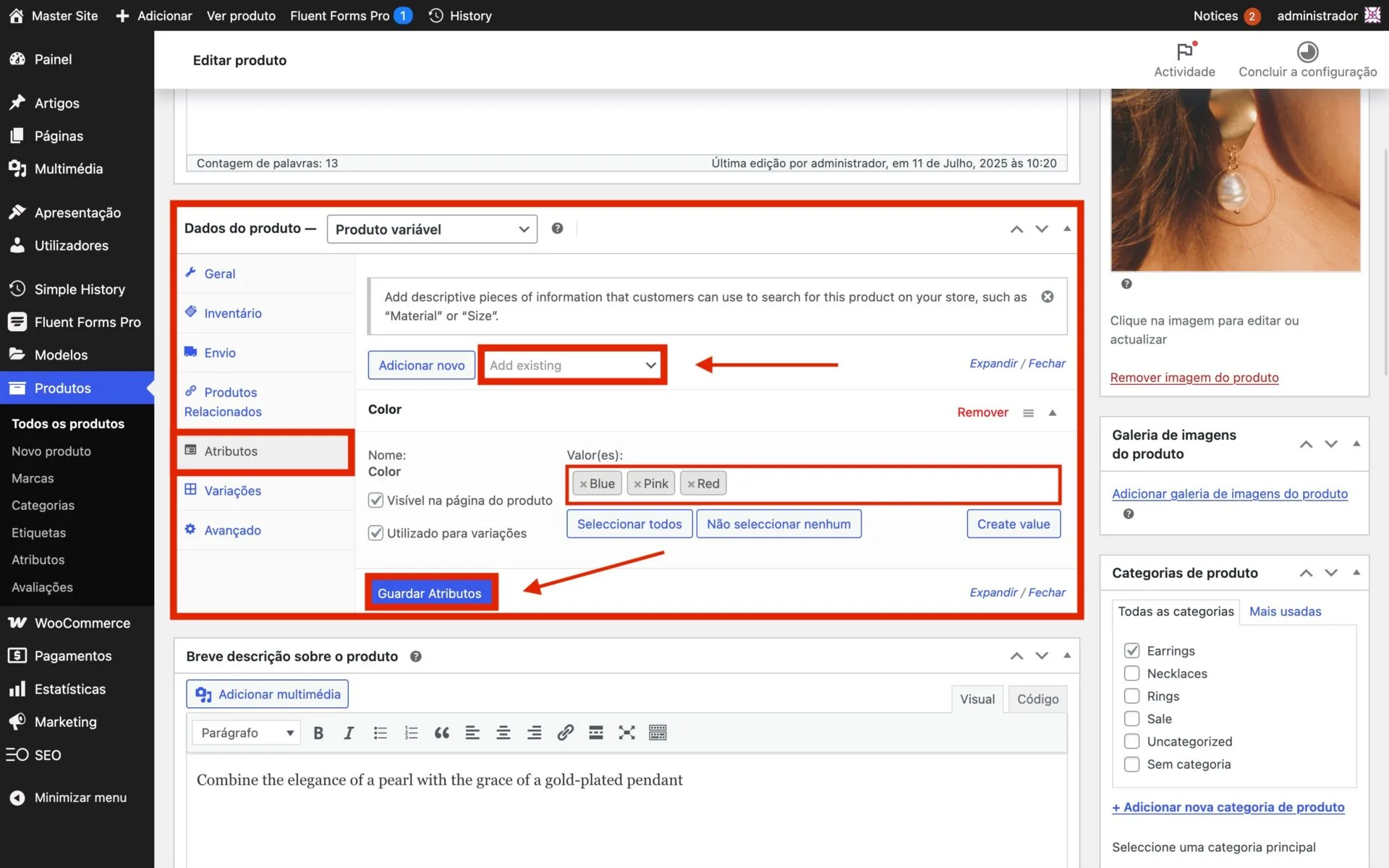Insert a blockquote using the quote icon
The height and width of the screenshot is (868, 1389).
pos(441,733)
